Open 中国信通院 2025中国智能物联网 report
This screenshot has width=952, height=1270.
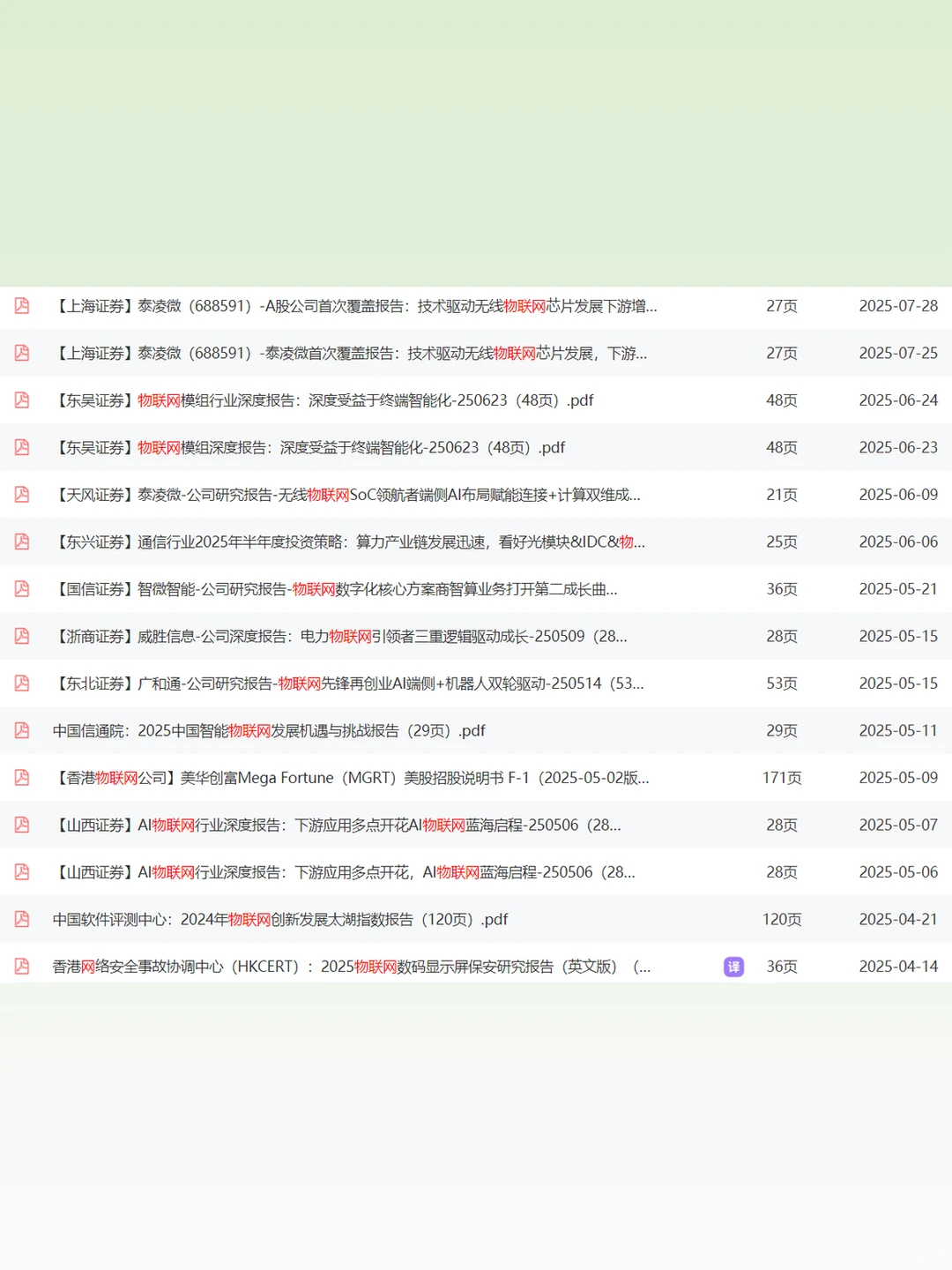269,730
